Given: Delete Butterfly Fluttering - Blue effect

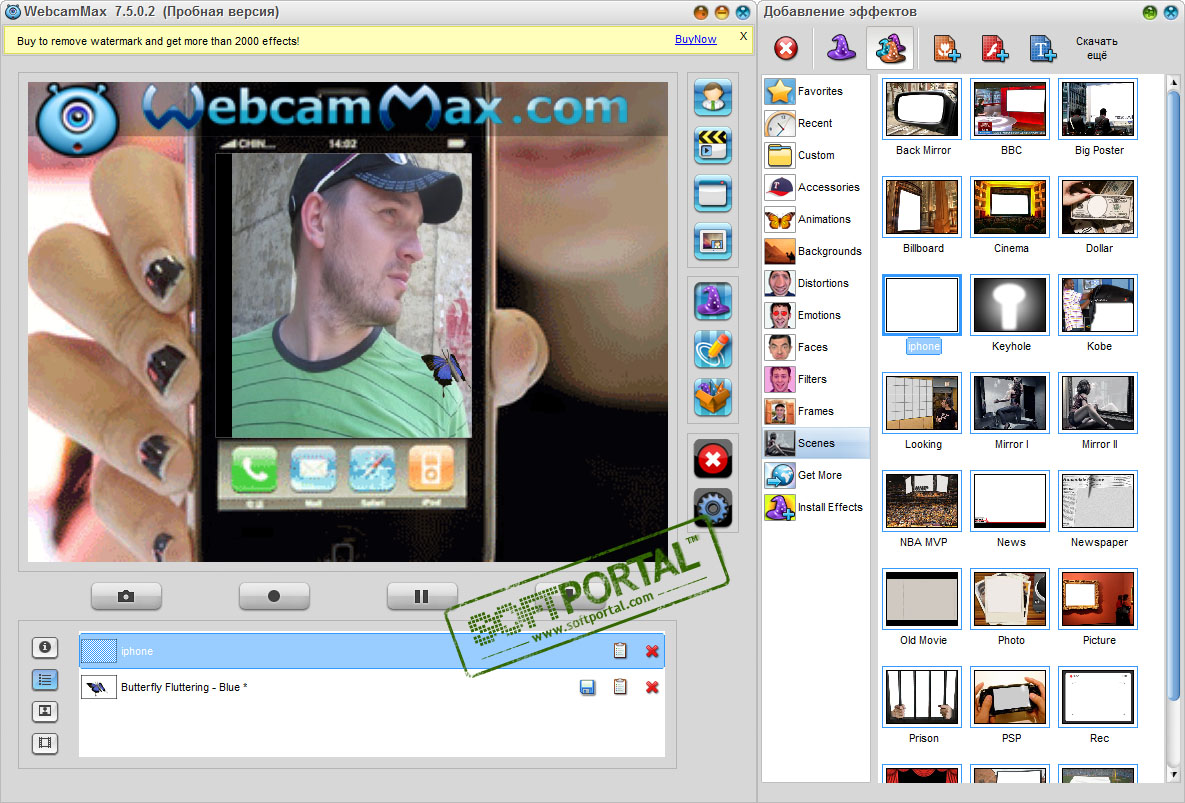Looking at the screenshot, I should pos(652,687).
